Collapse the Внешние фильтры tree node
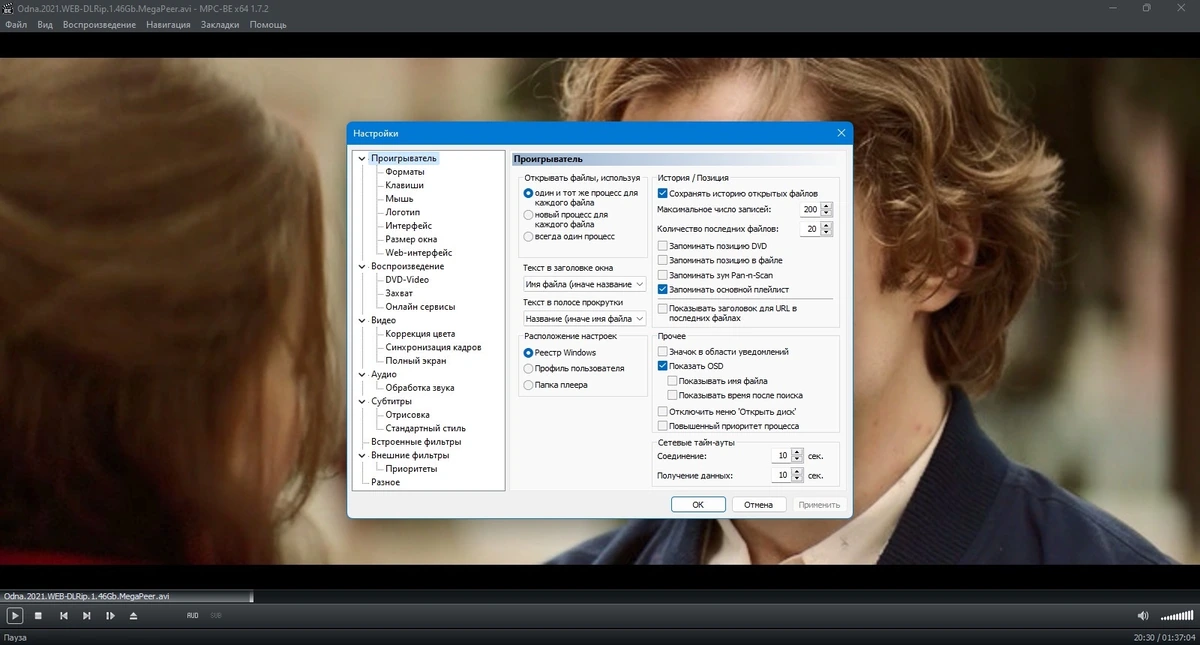Viewport: 1200px width, 645px height. pyautogui.click(x=362, y=455)
